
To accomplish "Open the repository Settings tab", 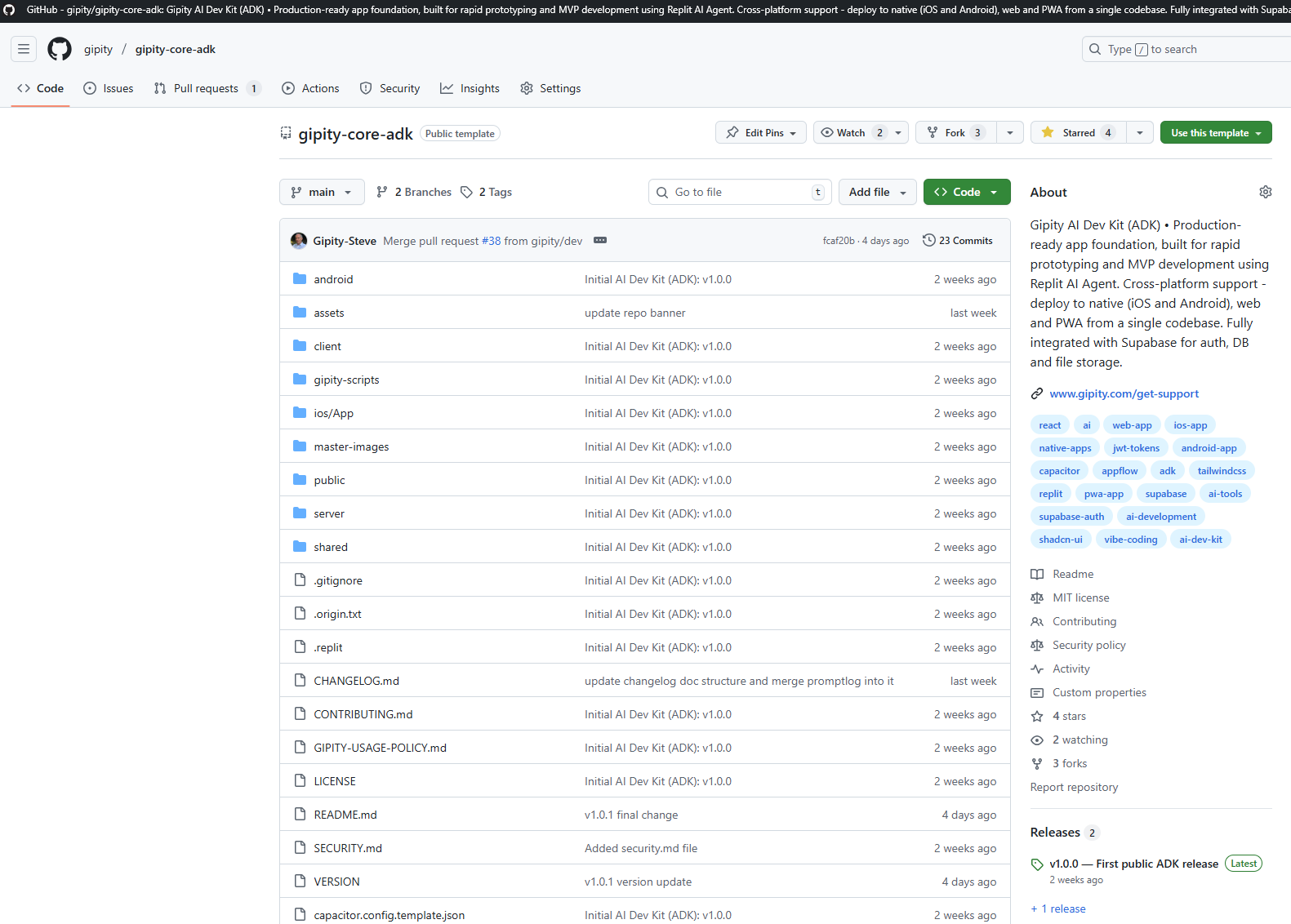I will pos(550,88).
